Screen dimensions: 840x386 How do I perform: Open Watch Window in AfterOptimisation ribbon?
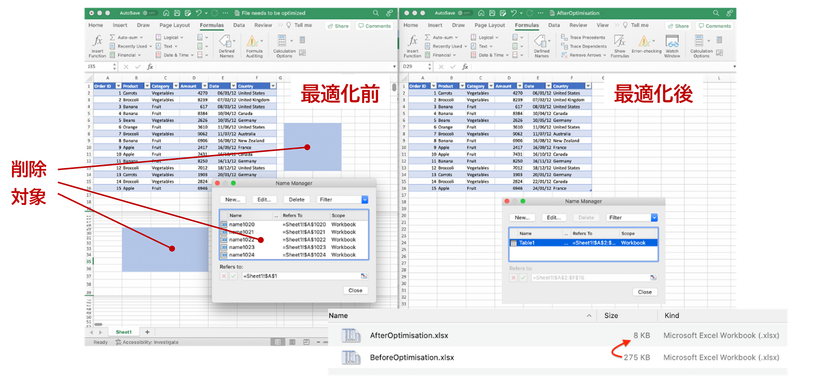[x=672, y=46]
